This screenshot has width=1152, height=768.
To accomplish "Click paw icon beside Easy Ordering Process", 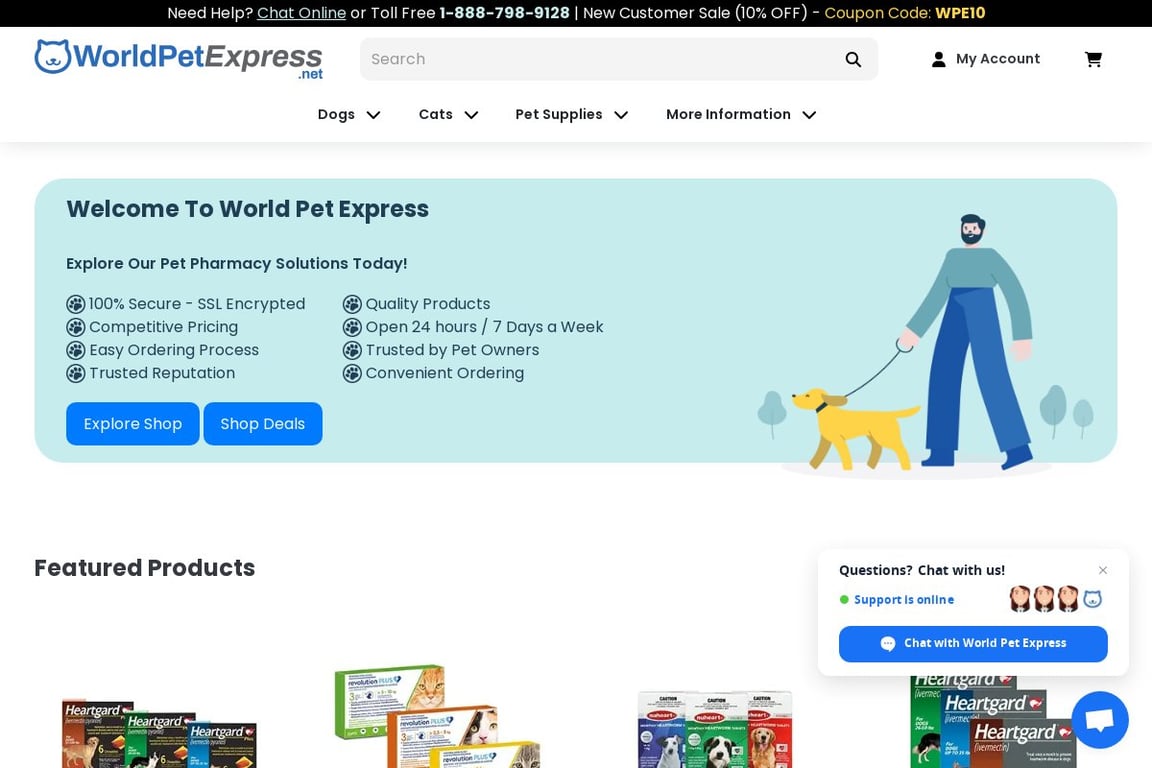I will tap(76, 351).
